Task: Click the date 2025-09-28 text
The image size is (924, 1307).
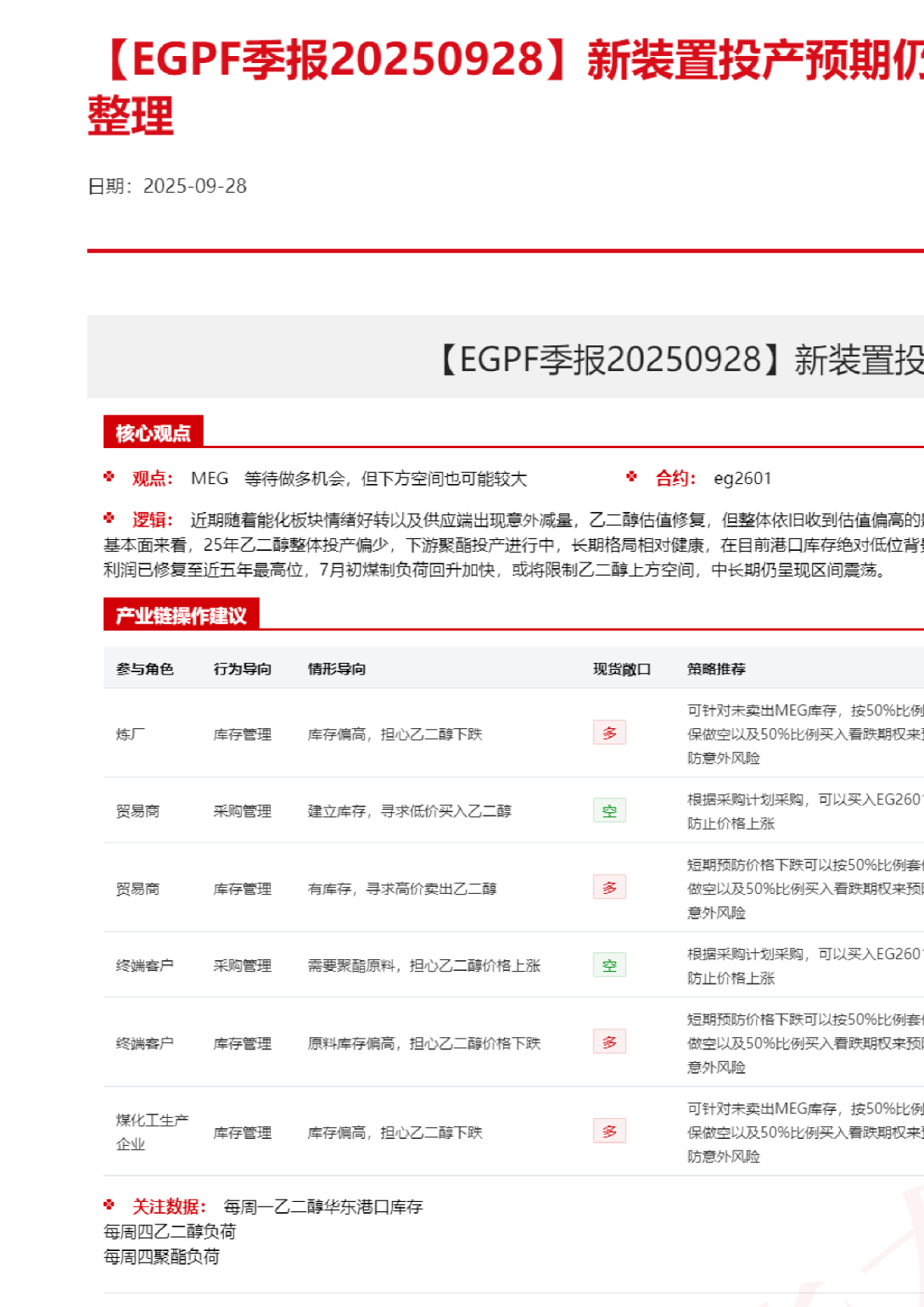Action: pyautogui.click(x=194, y=187)
